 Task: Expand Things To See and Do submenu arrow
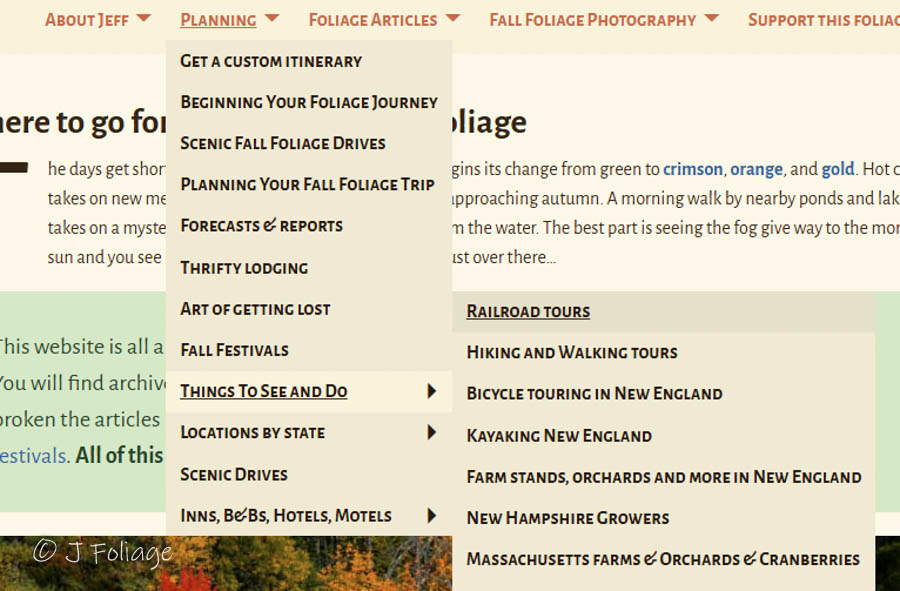tap(432, 391)
